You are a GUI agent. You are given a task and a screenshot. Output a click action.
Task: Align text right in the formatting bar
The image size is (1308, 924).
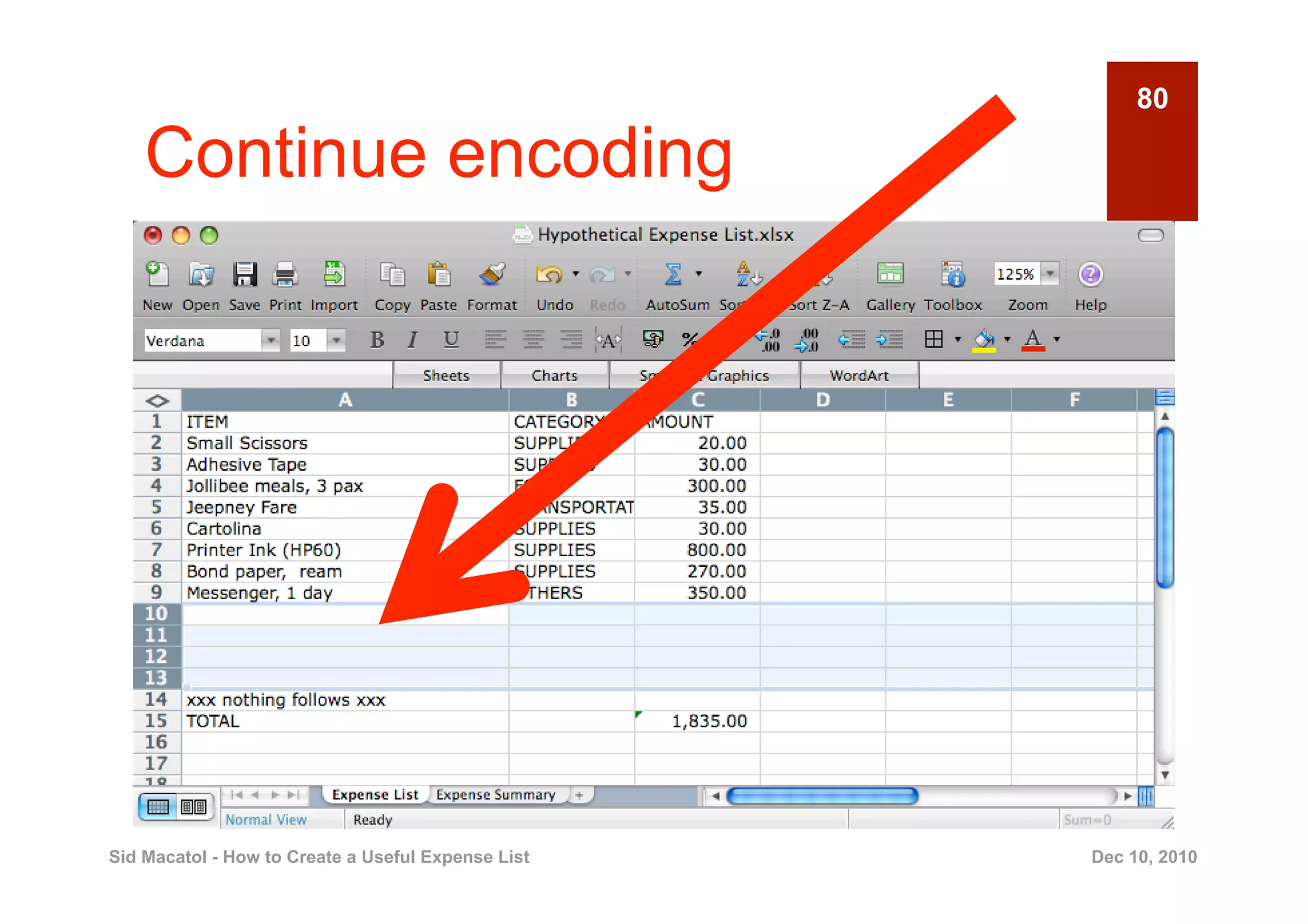coord(571,339)
